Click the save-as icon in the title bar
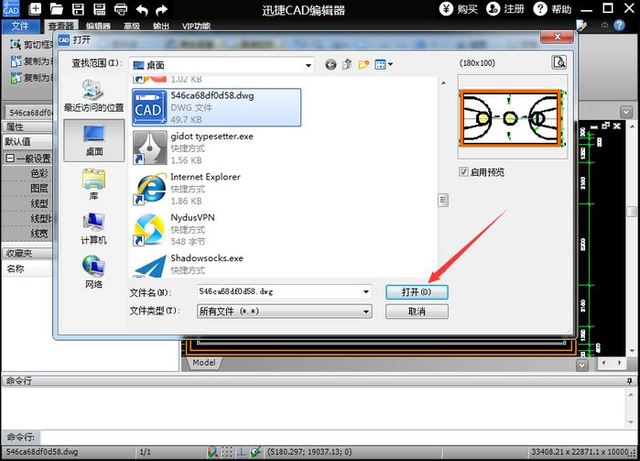This screenshot has width=640, height=461. [x=99, y=9]
